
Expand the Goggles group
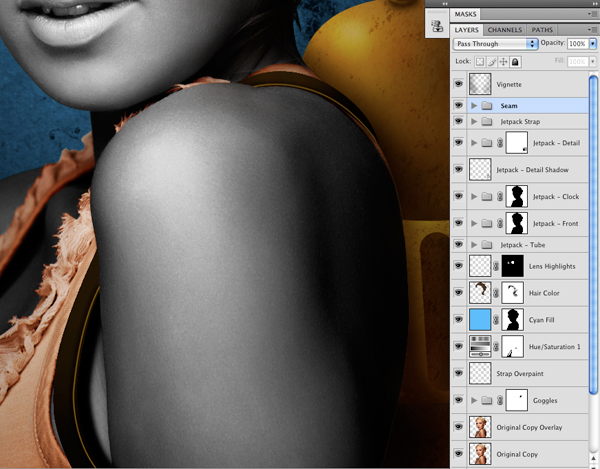[474, 401]
